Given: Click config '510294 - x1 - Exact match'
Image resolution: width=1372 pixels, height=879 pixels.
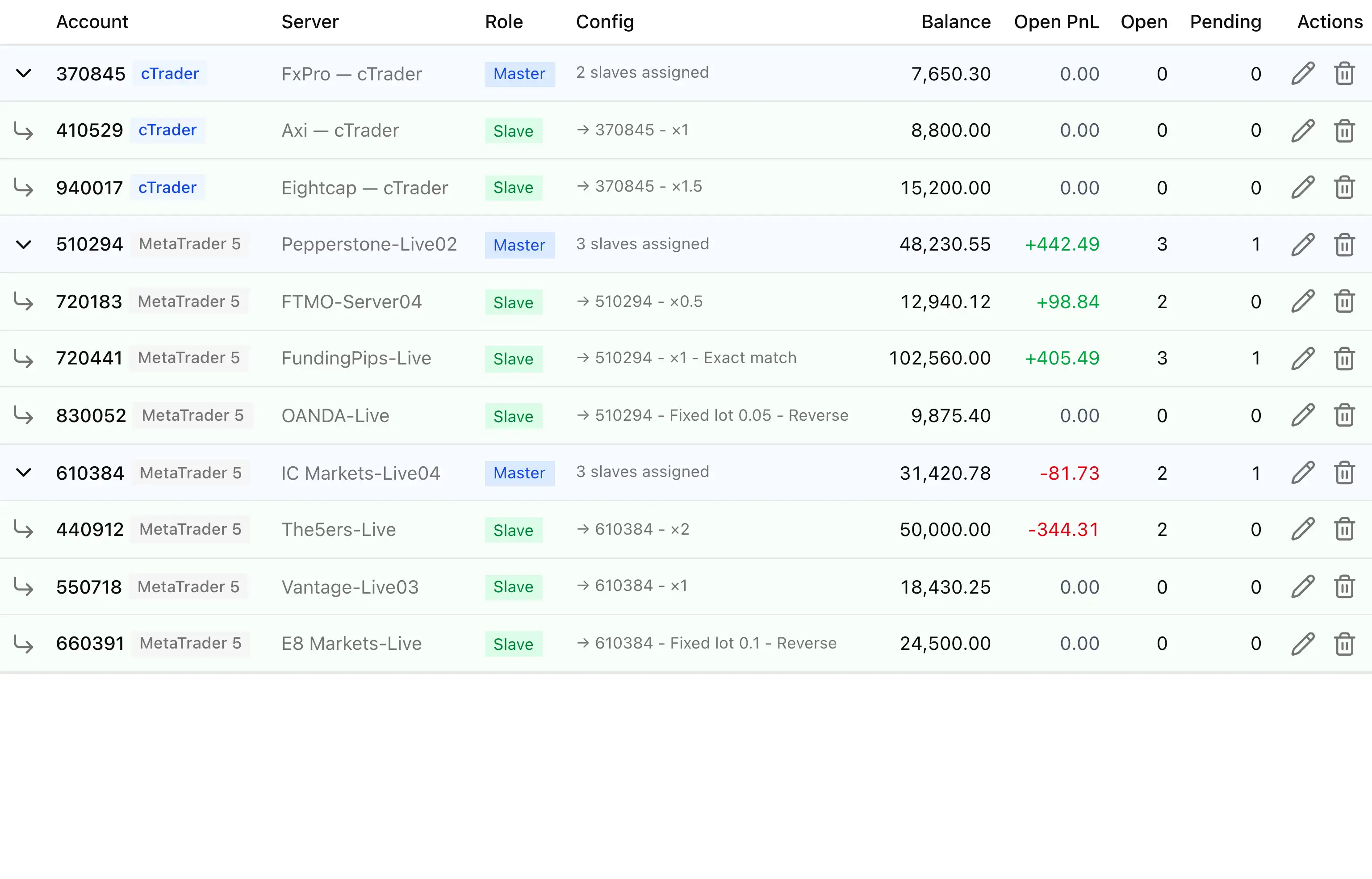Looking at the screenshot, I should (686, 358).
